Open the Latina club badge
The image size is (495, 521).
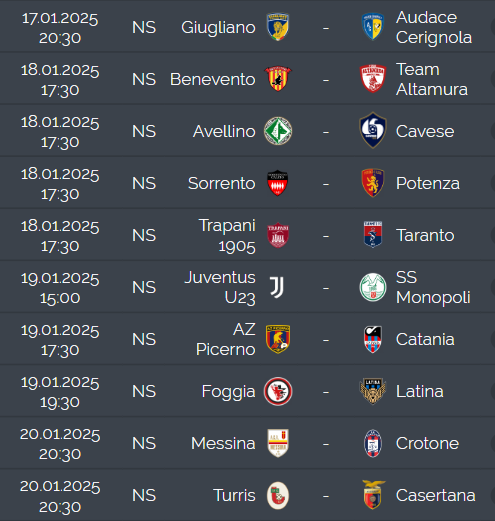tap(373, 391)
